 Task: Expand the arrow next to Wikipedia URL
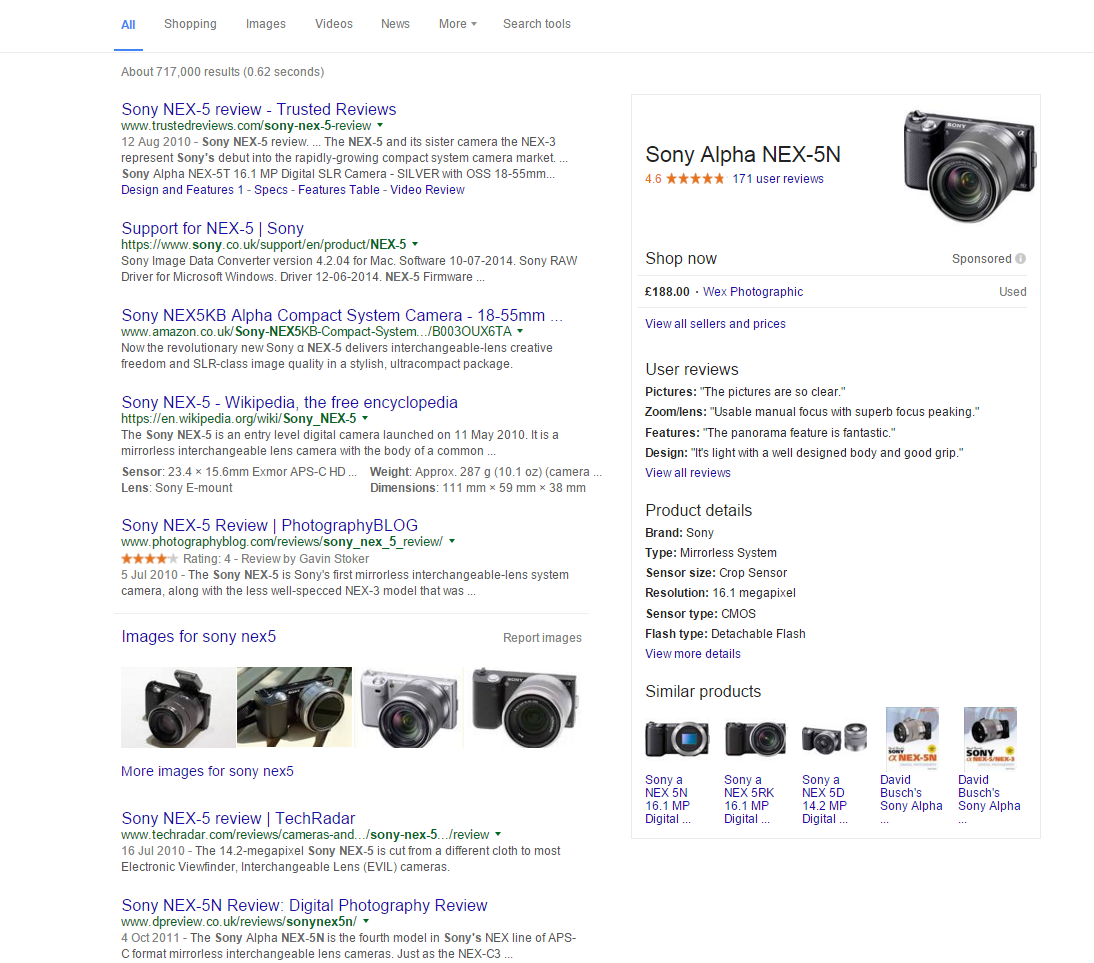point(365,419)
